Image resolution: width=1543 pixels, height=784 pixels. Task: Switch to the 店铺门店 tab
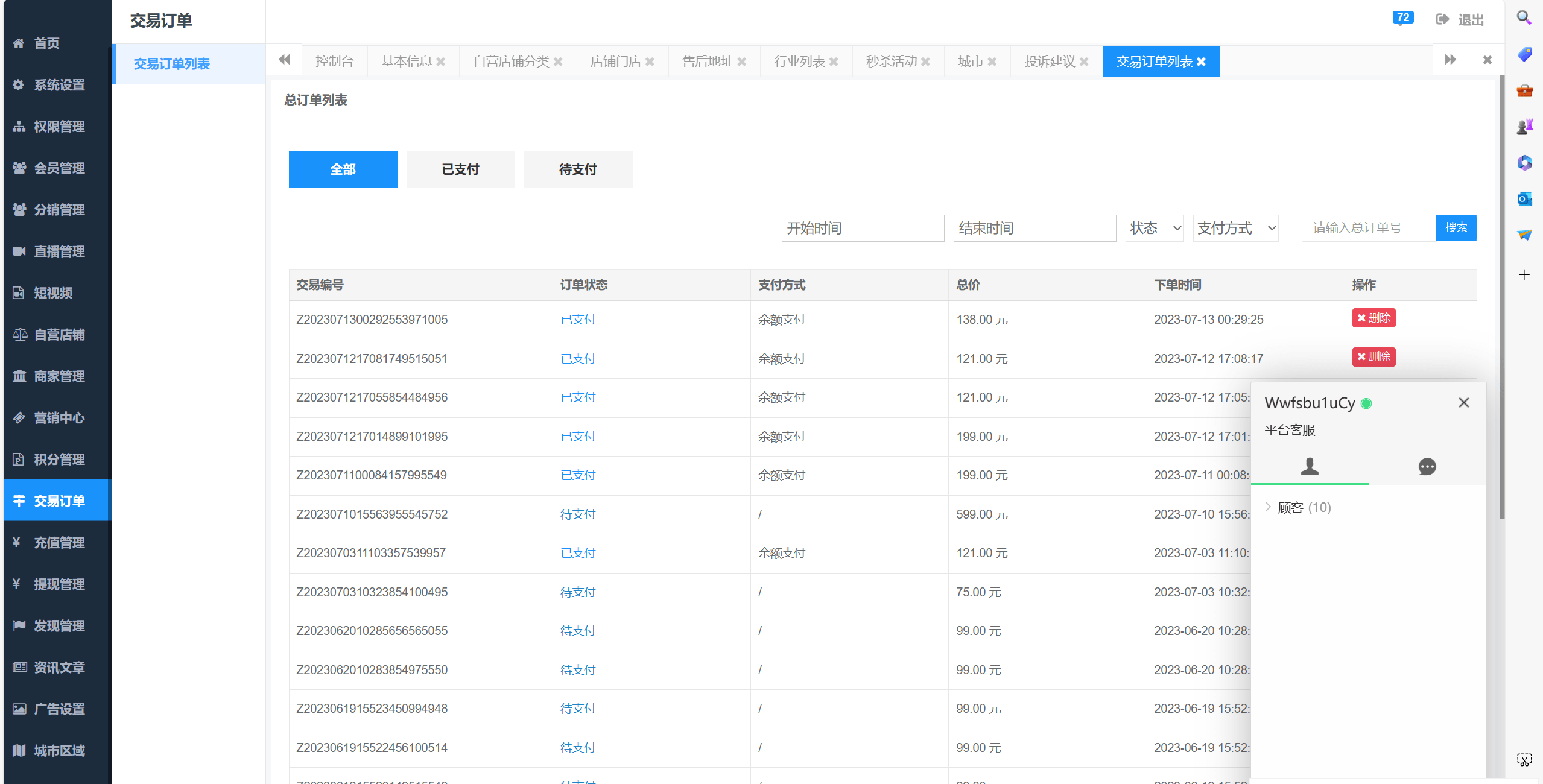point(615,62)
